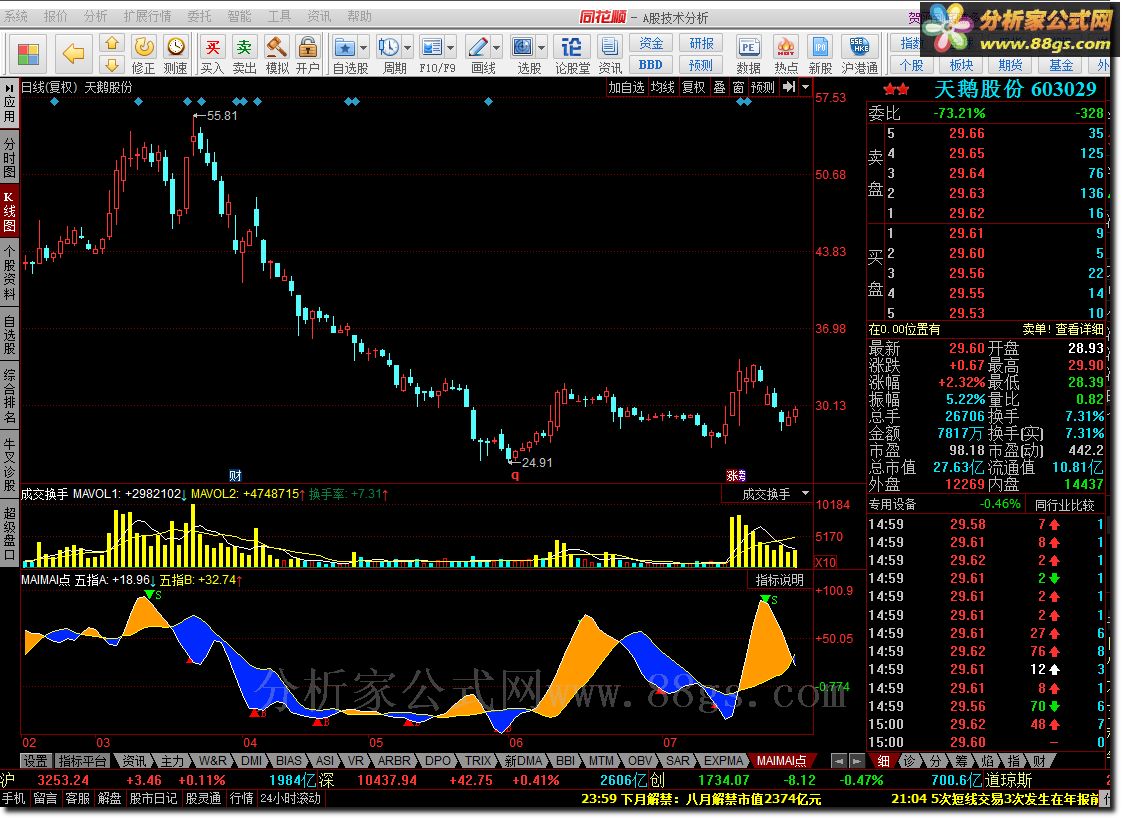
Task: Collapse the 应用 sidebar panel
Action: pyautogui.click(x=9, y=102)
